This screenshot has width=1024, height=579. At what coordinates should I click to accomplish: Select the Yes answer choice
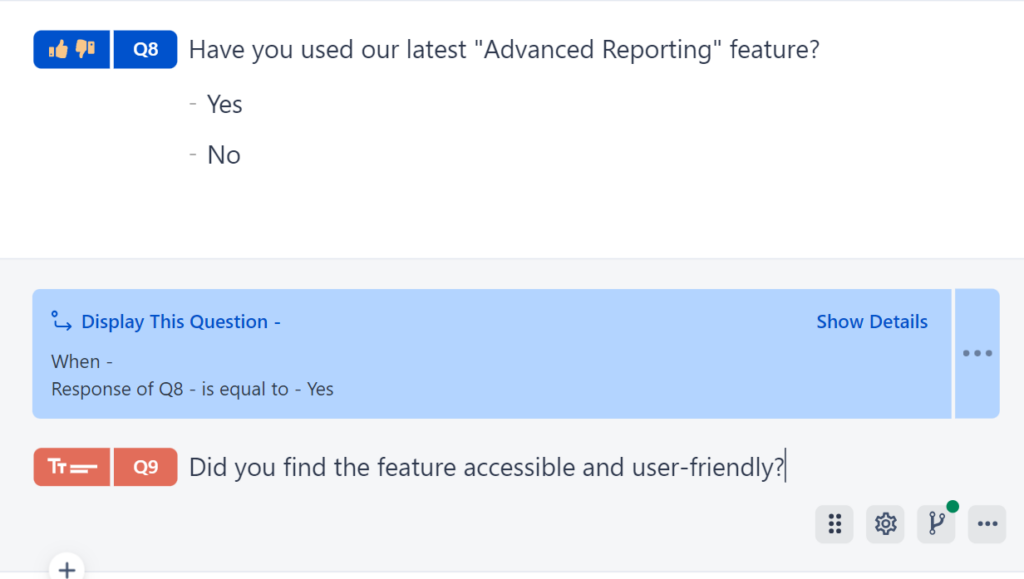(x=223, y=104)
